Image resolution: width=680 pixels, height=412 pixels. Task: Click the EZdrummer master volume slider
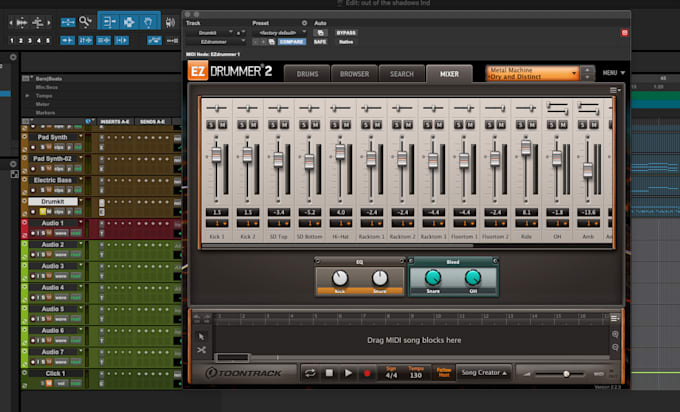(567, 374)
